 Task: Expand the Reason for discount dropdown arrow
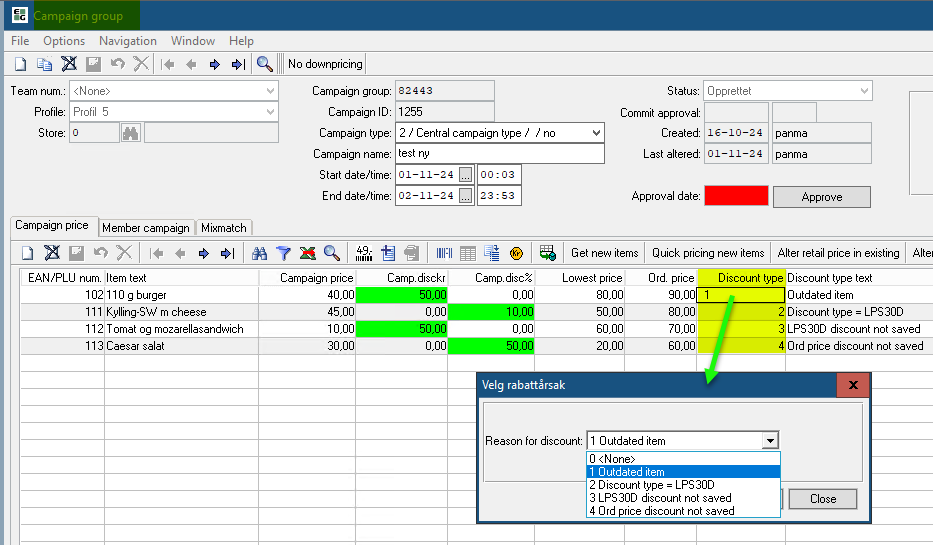point(769,441)
